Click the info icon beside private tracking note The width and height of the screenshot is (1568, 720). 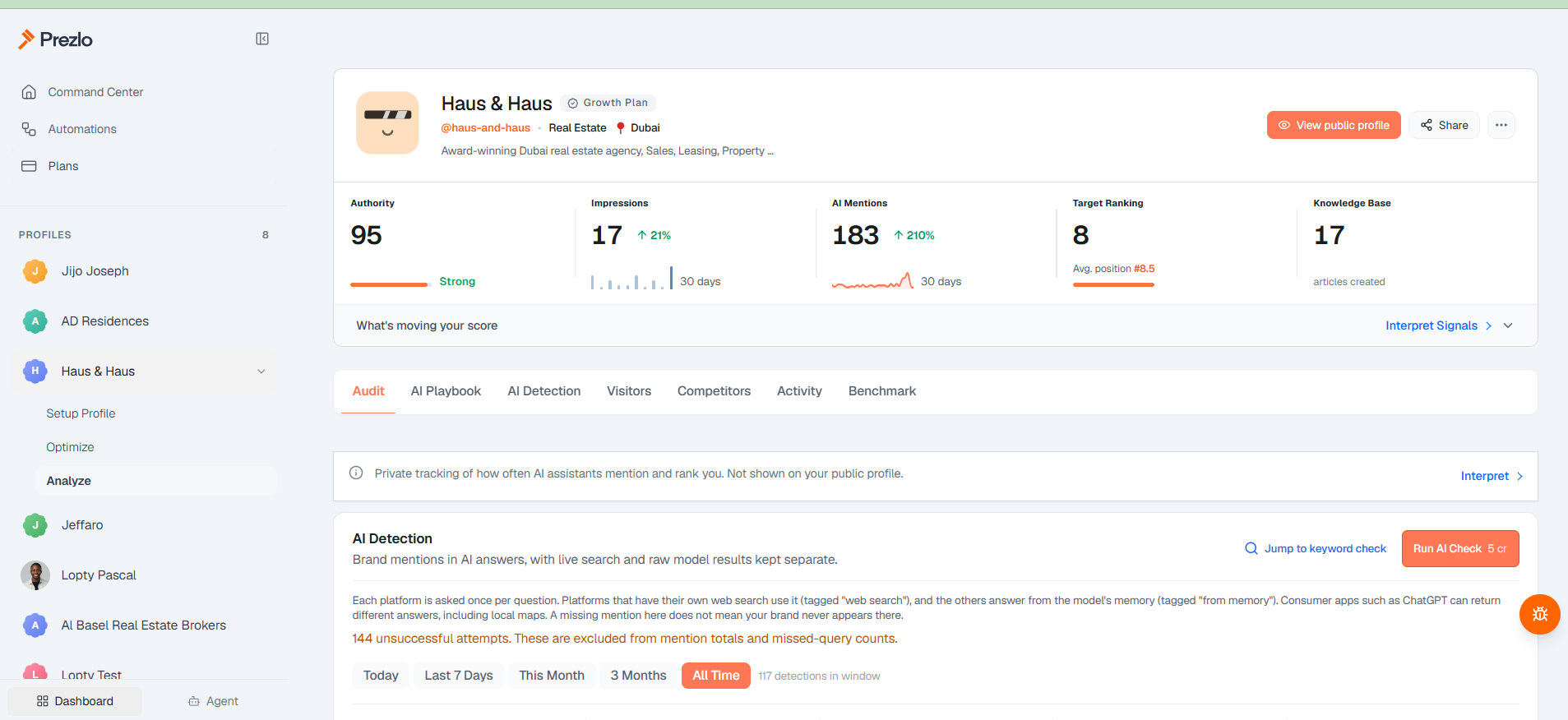pyautogui.click(x=356, y=473)
